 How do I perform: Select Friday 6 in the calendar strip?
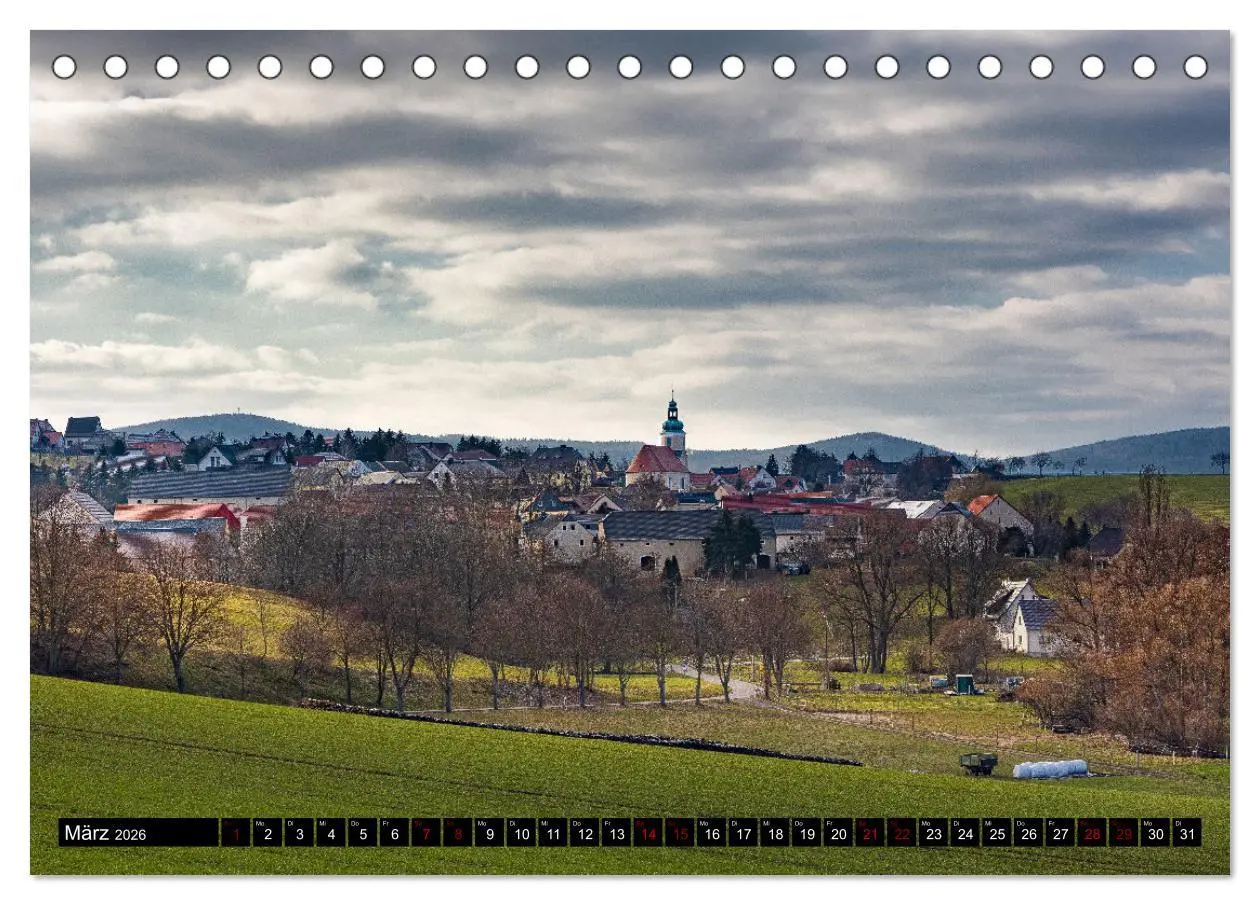point(394,833)
